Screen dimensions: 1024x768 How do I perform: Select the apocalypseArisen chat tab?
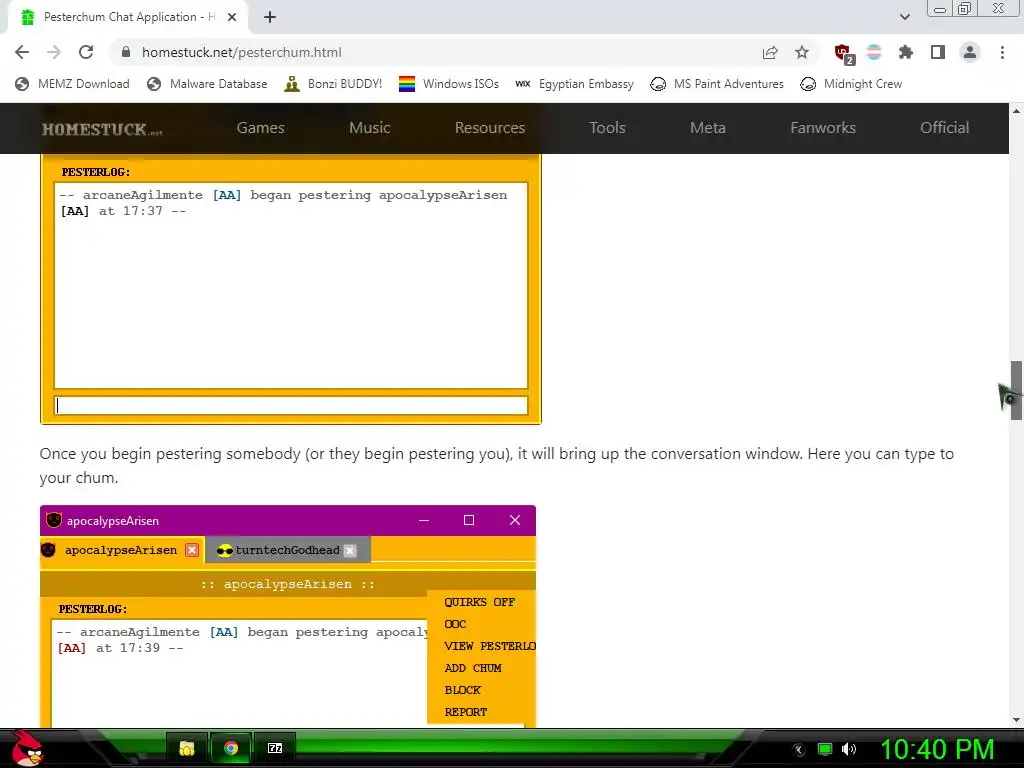click(120, 550)
